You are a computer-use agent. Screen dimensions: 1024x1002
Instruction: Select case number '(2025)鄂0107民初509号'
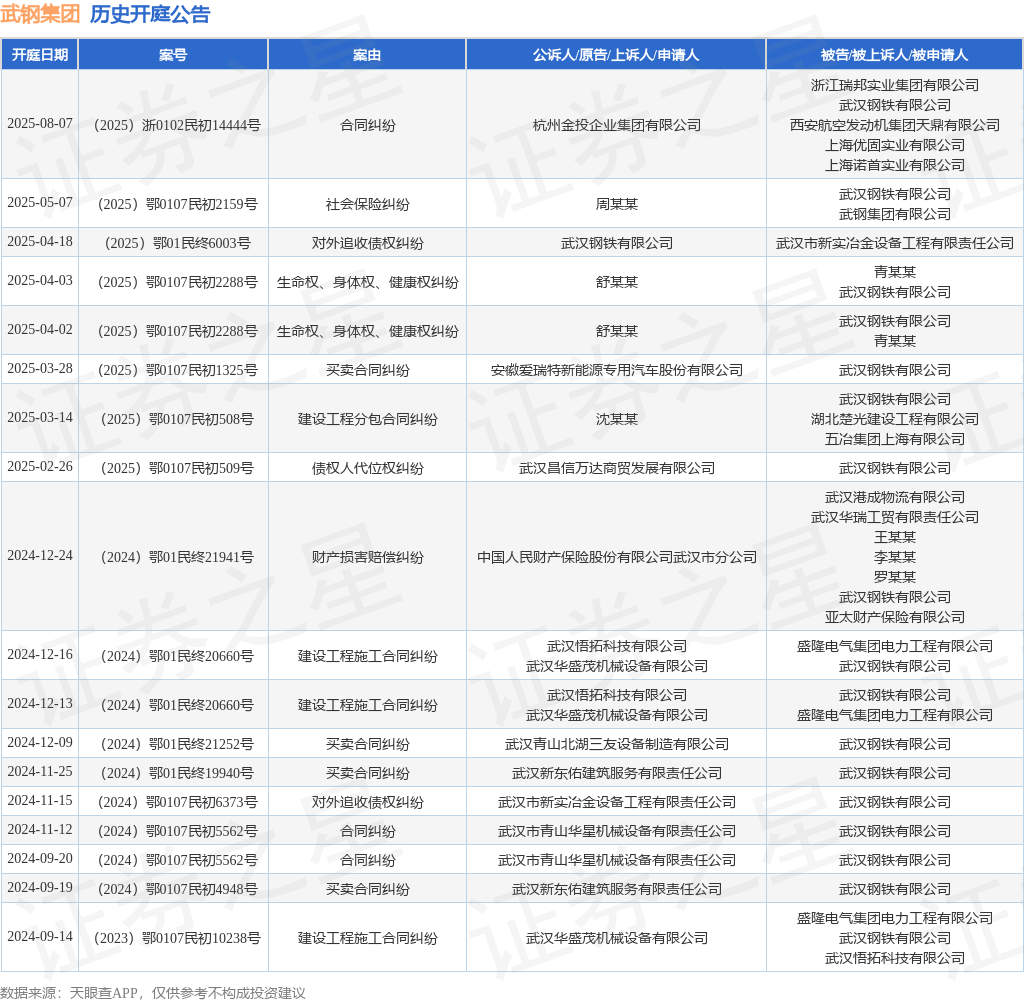[176, 468]
